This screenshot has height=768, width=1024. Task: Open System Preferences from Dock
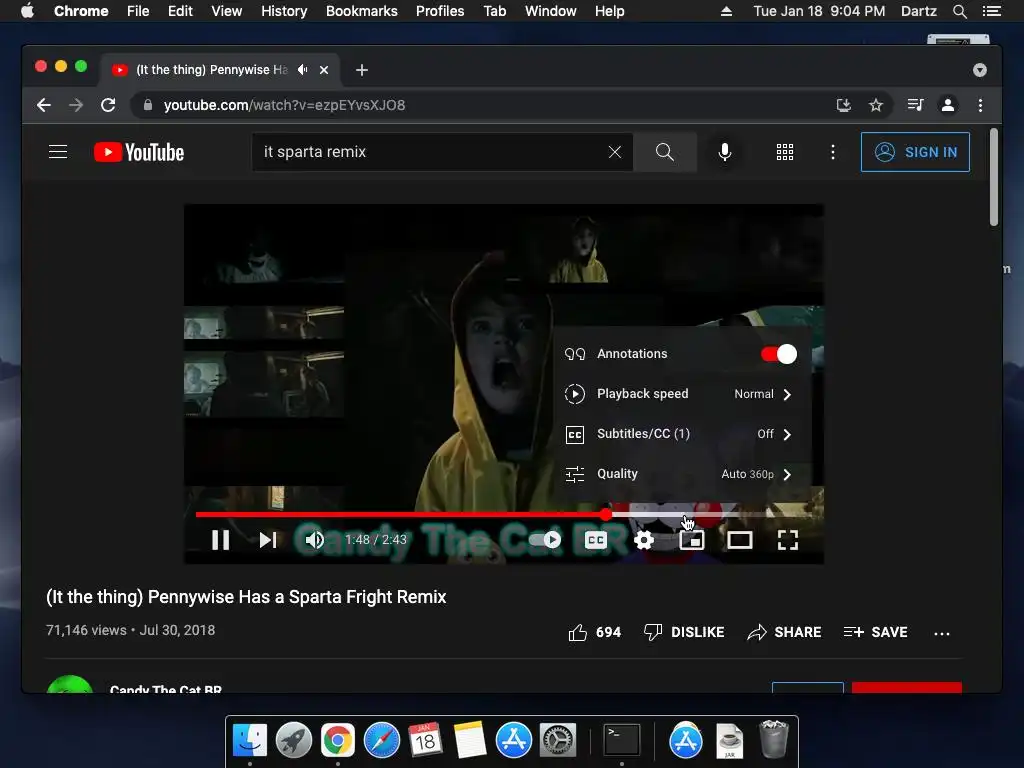pos(558,741)
